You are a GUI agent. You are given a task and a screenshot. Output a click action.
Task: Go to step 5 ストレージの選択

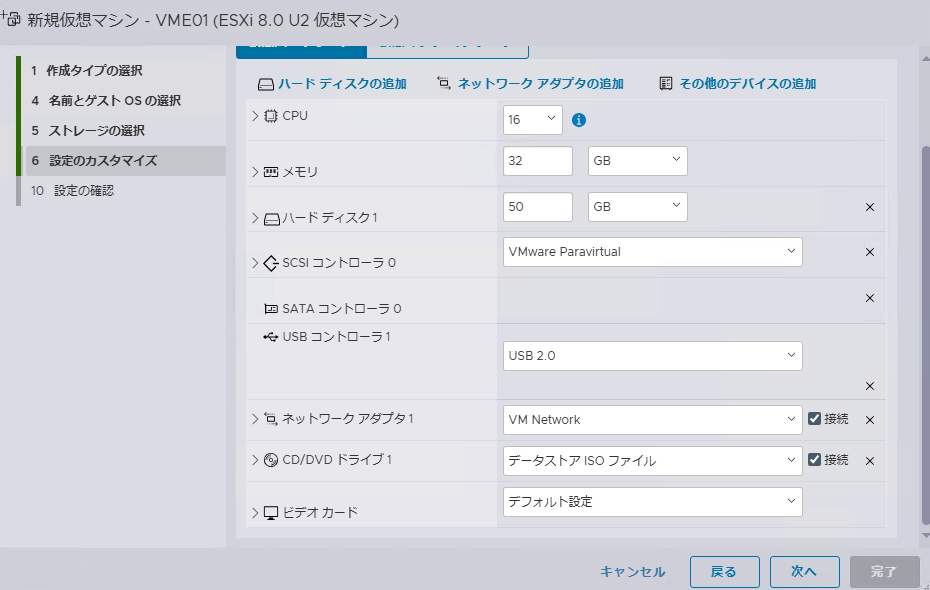pyautogui.click(x=88, y=130)
